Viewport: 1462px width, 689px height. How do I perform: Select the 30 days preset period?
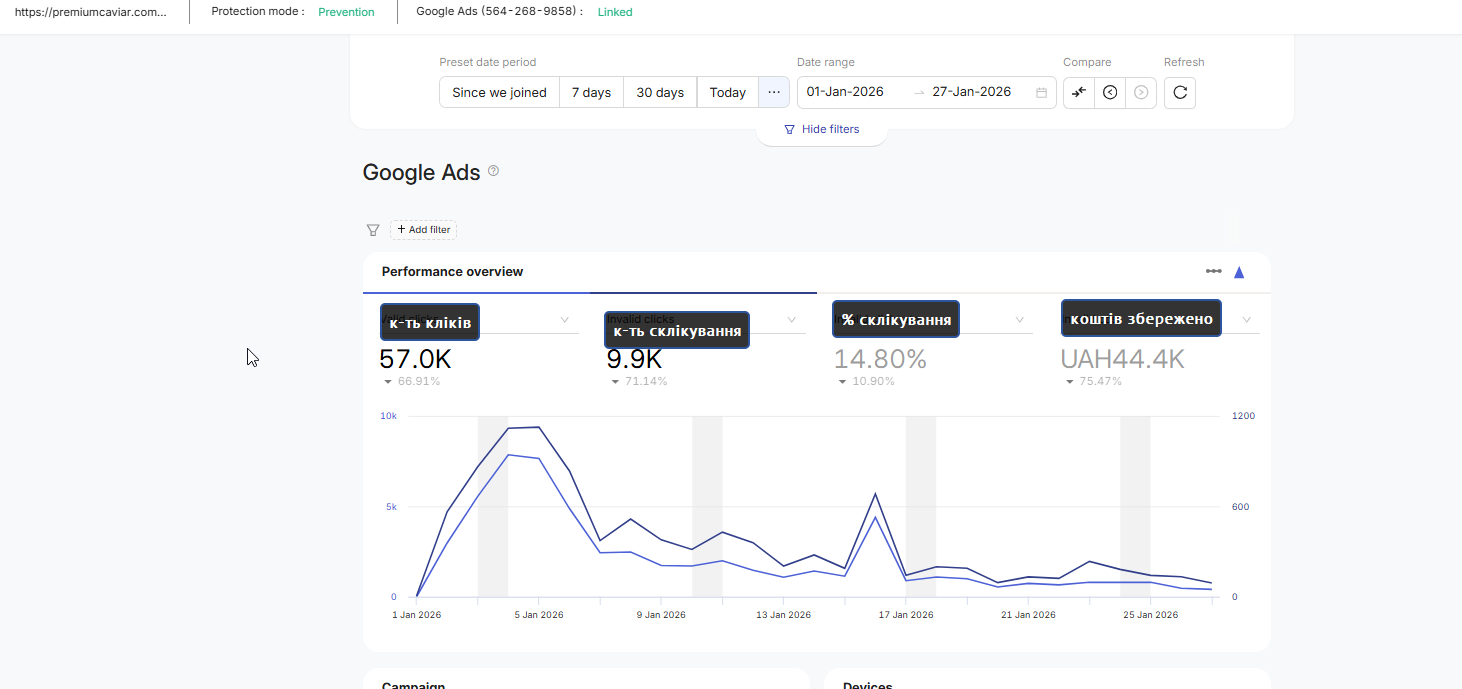(660, 92)
